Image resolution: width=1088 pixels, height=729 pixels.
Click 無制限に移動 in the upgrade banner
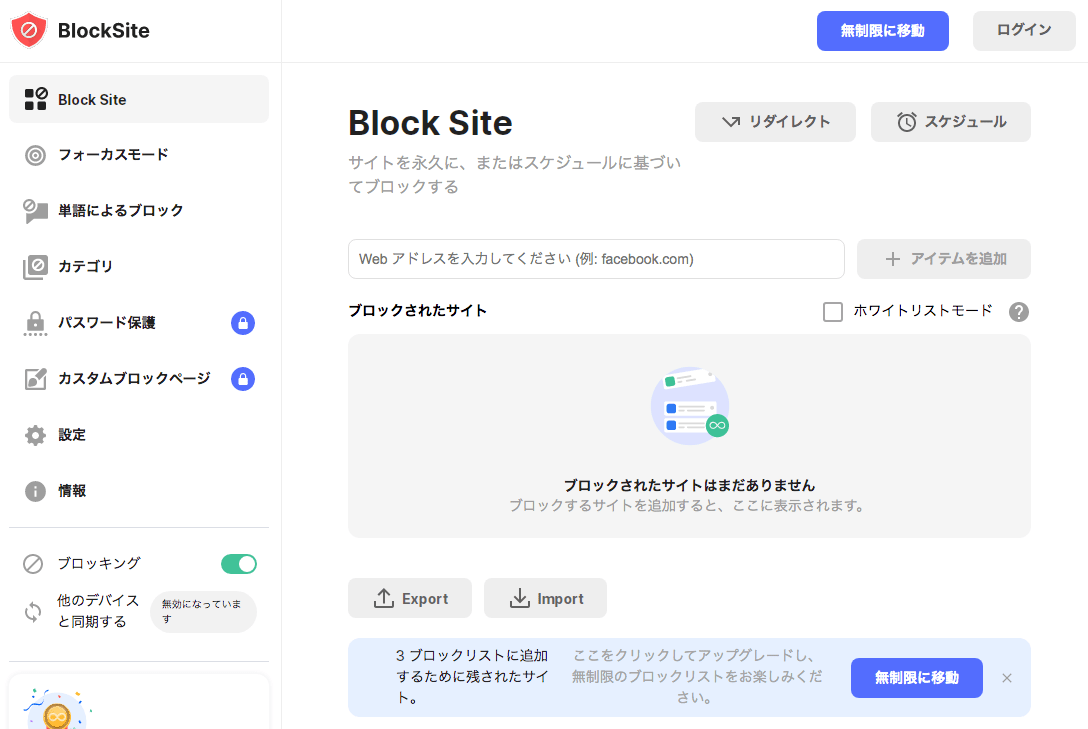917,678
